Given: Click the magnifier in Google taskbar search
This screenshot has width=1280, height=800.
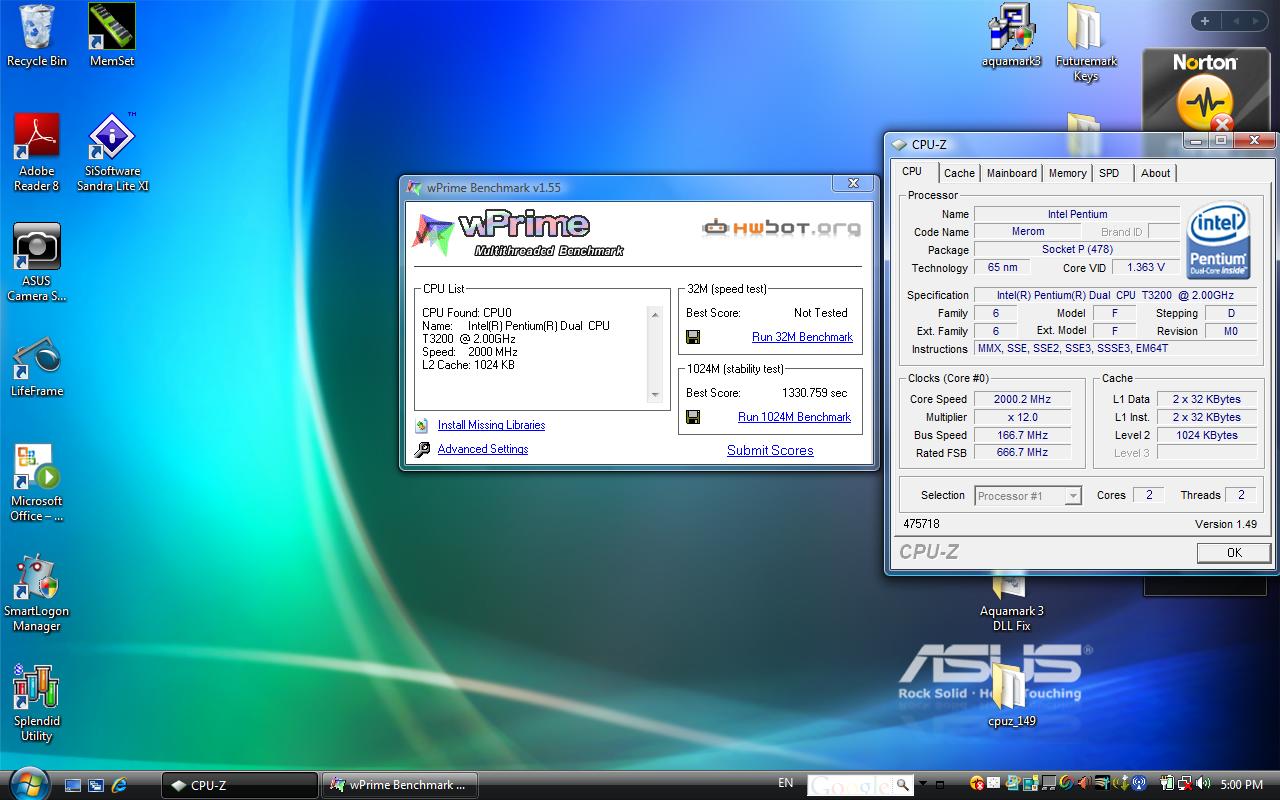Looking at the screenshot, I should pos(902,785).
